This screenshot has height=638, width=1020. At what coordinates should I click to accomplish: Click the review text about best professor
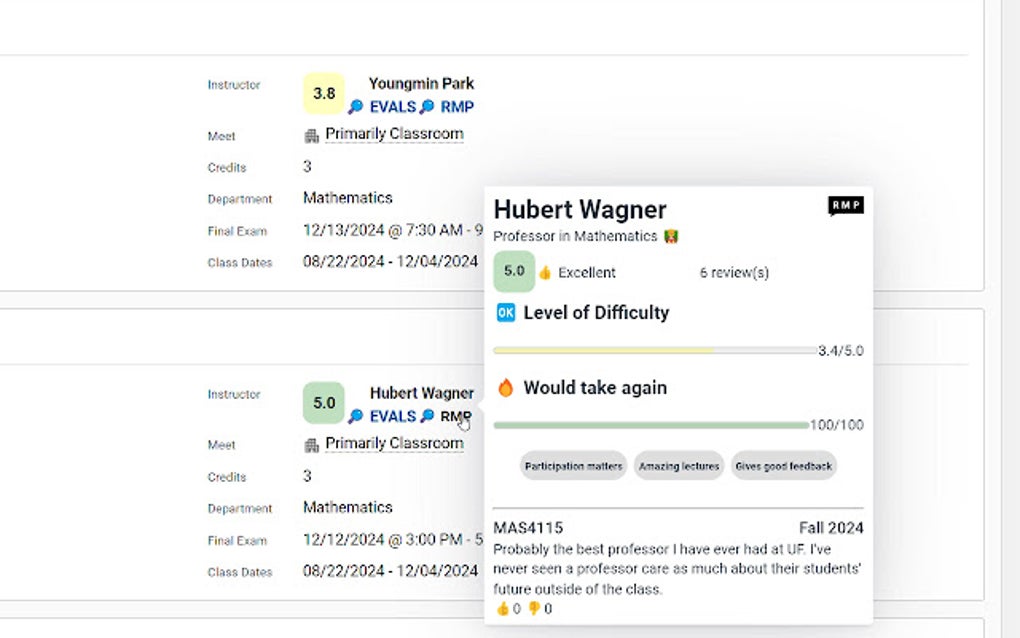click(x=677, y=569)
